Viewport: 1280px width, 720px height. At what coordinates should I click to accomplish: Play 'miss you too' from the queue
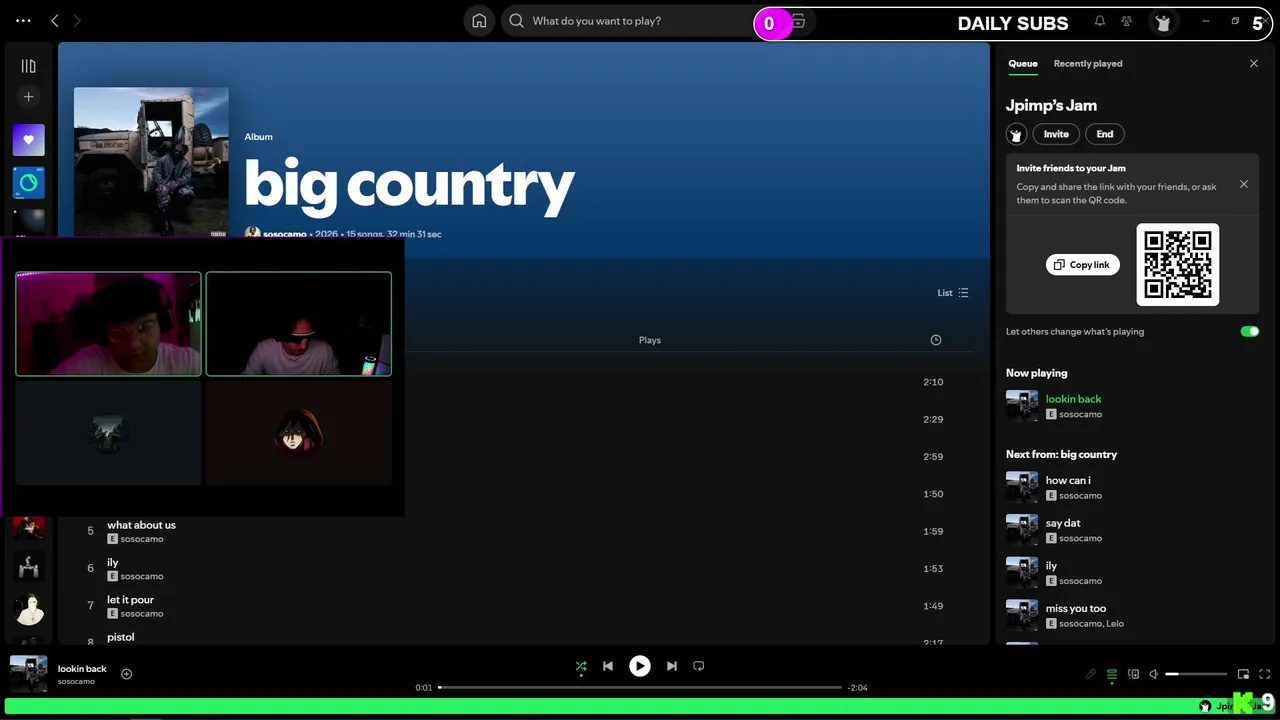pyautogui.click(x=1076, y=608)
